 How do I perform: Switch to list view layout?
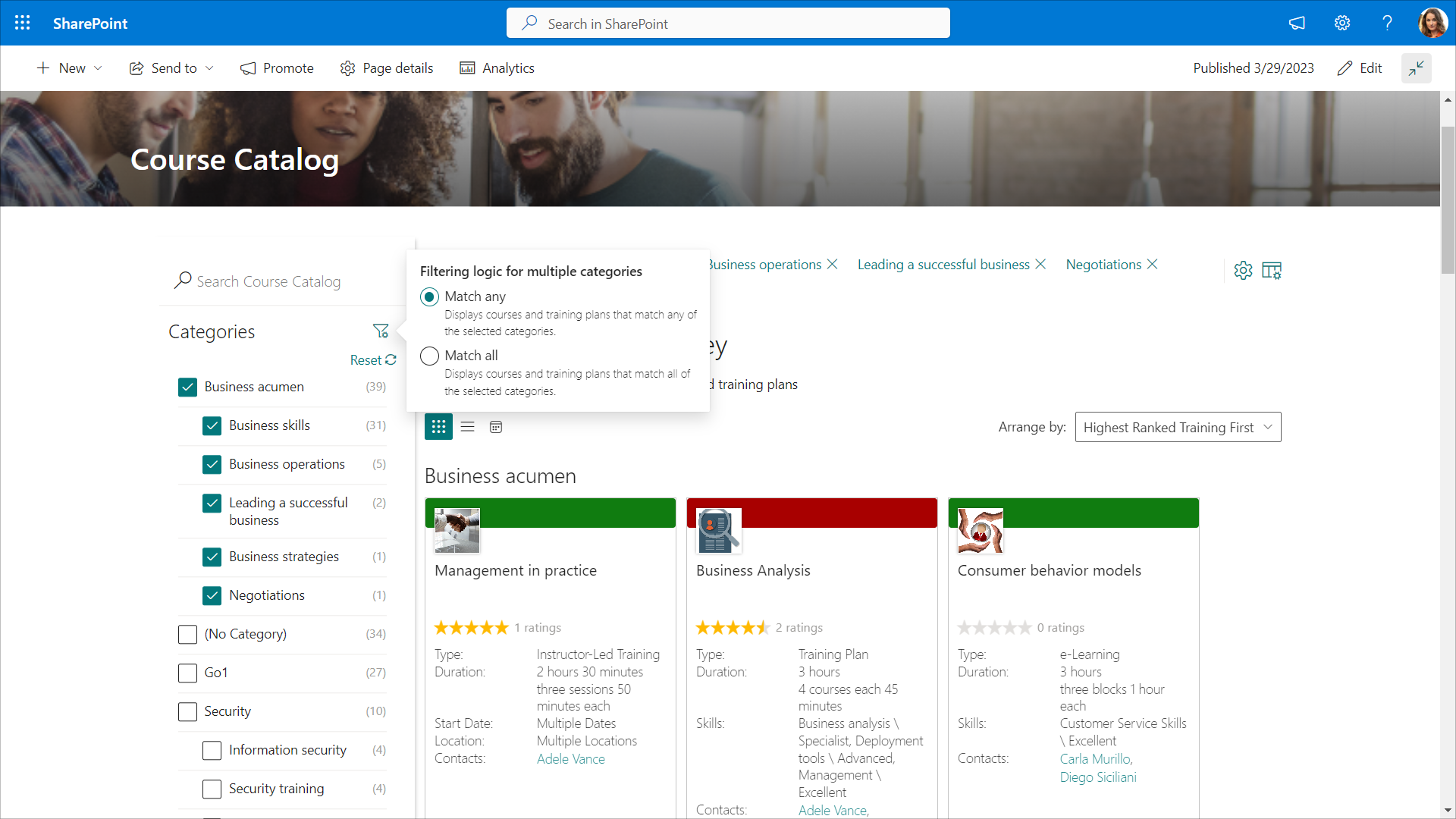(x=467, y=427)
